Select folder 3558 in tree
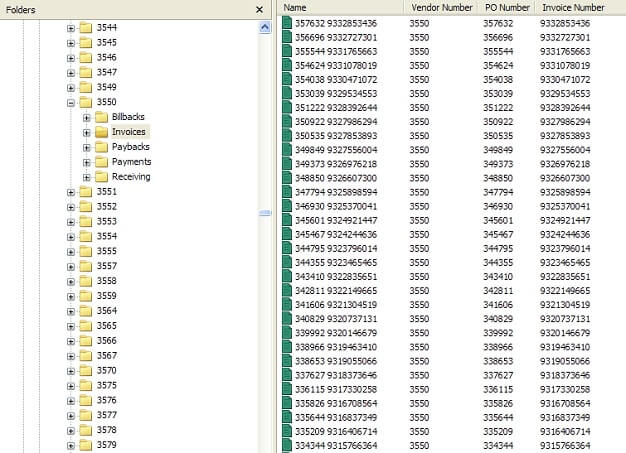 point(107,281)
